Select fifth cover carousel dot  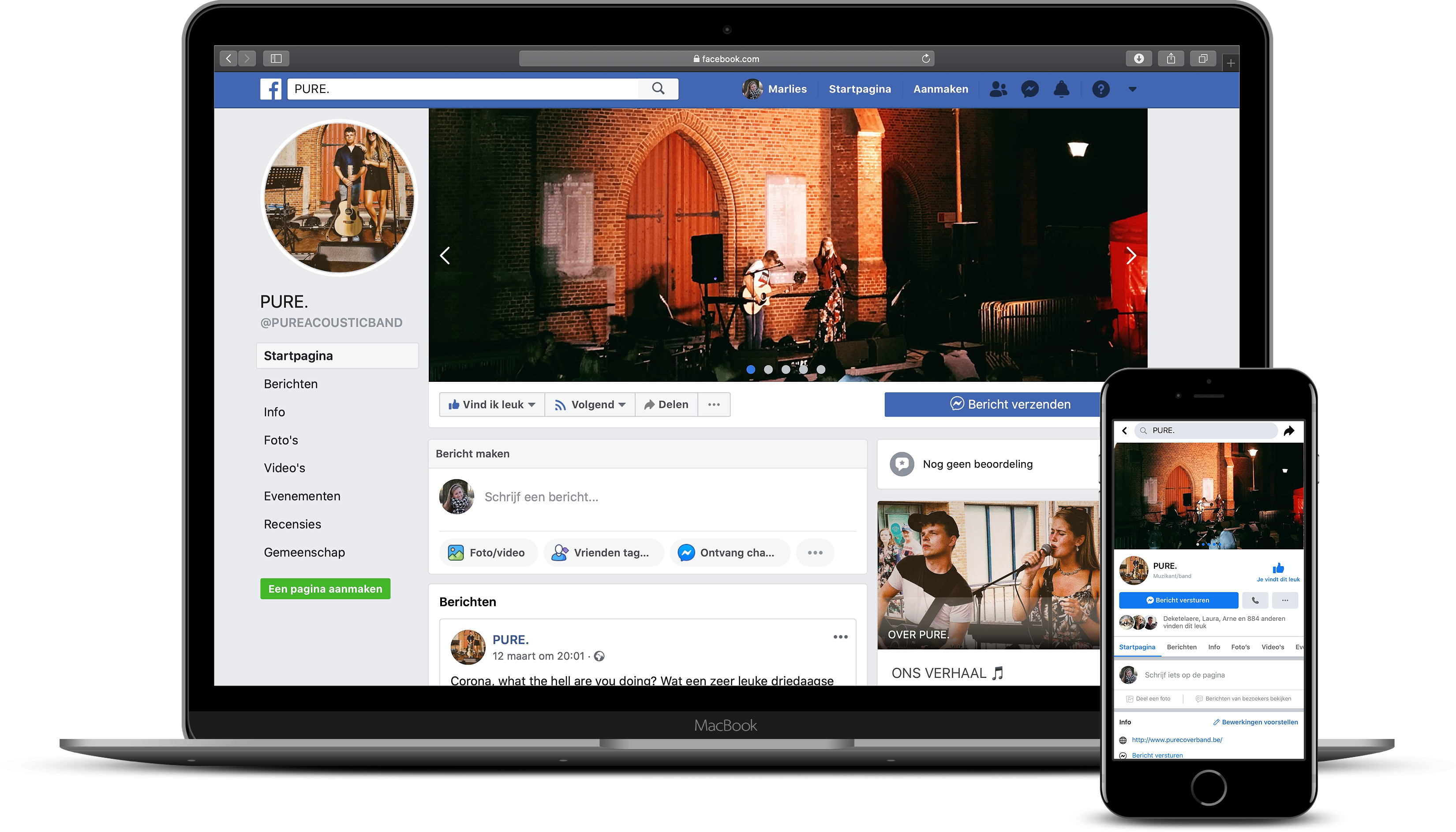[821, 370]
